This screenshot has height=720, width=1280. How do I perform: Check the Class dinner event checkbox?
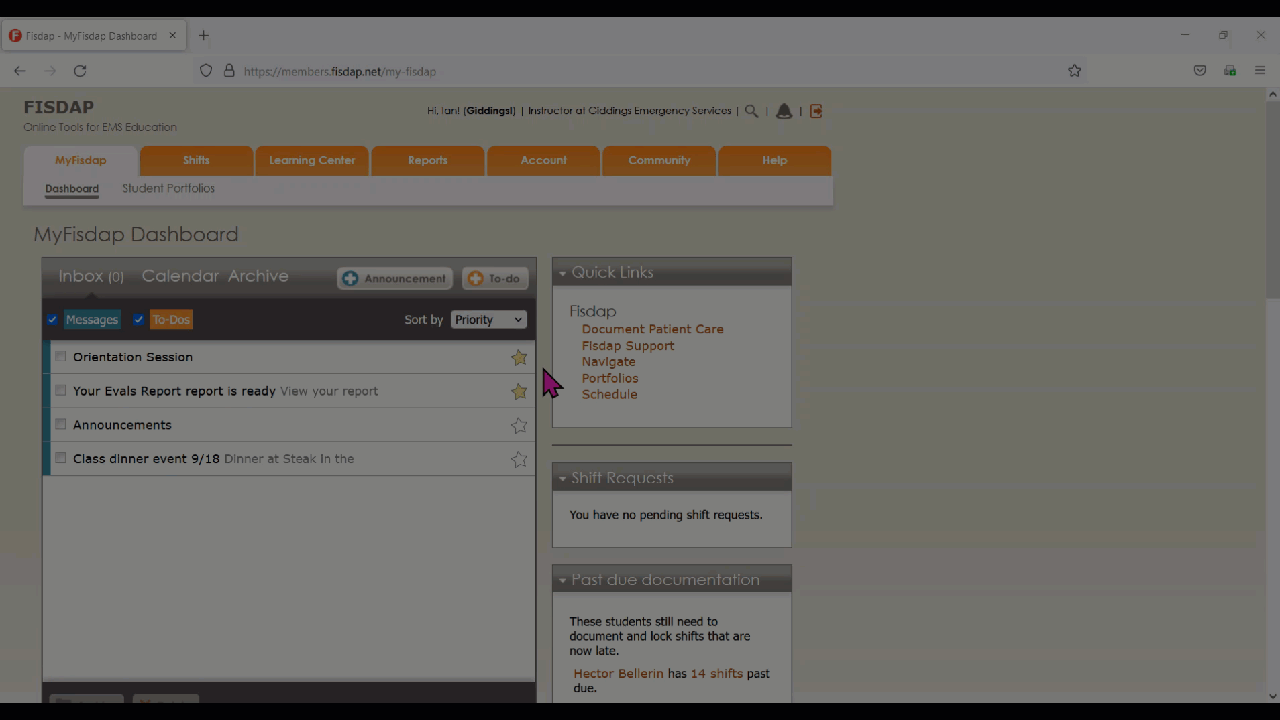(61, 458)
